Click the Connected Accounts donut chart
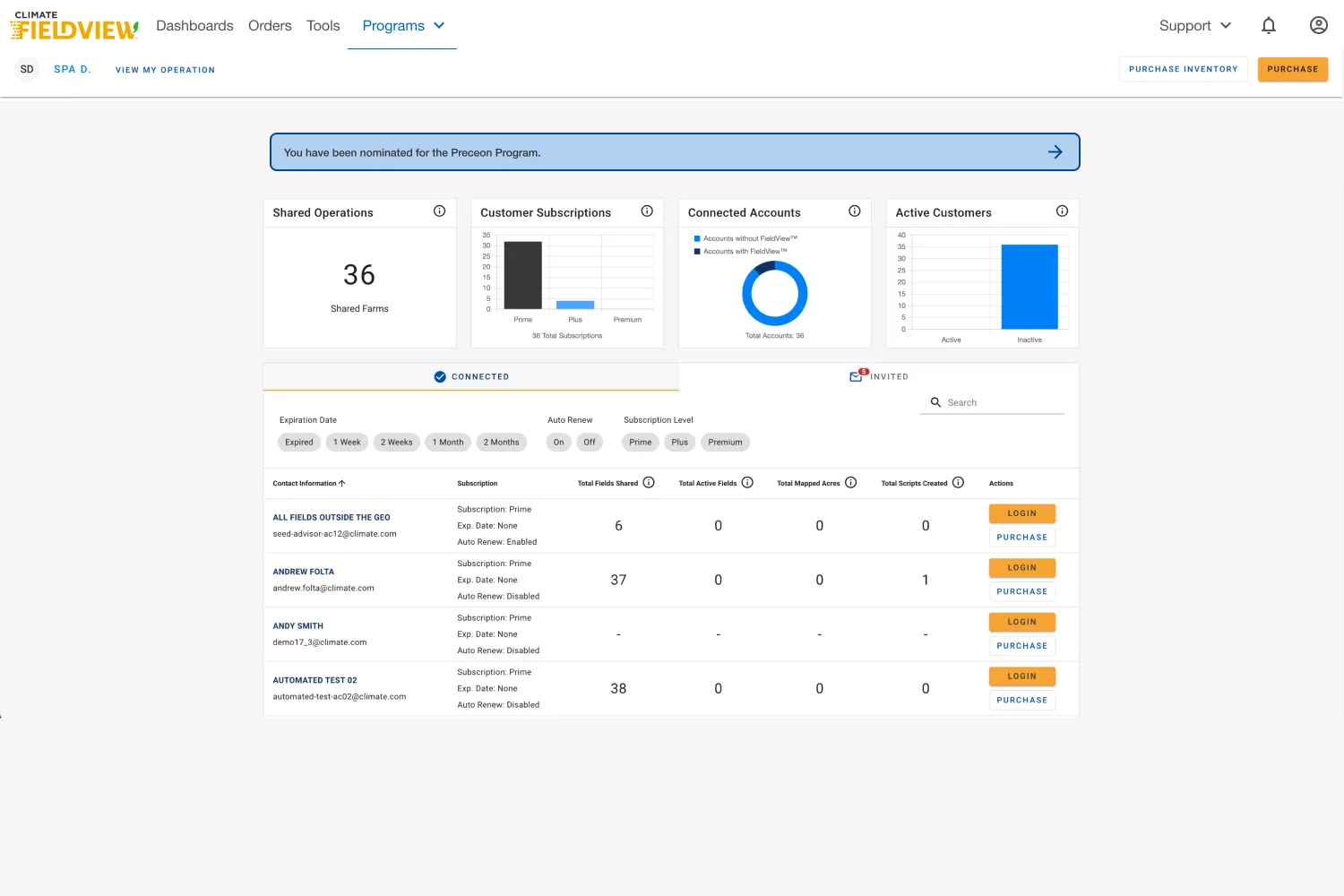This screenshot has width=1344, height=896. pos(775,294)
